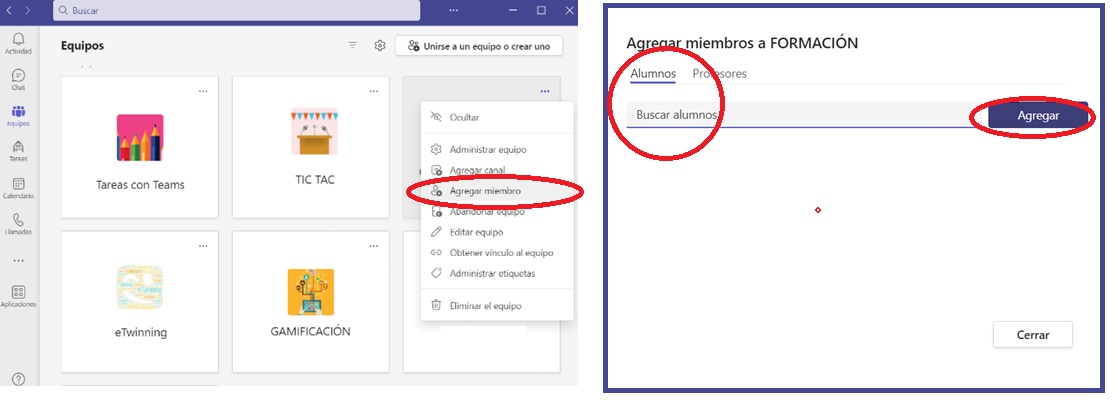Choose Agregar canal in the context menu
Image resolution: width=1118 pixels, height=411 pixels.
coord(497,171)
